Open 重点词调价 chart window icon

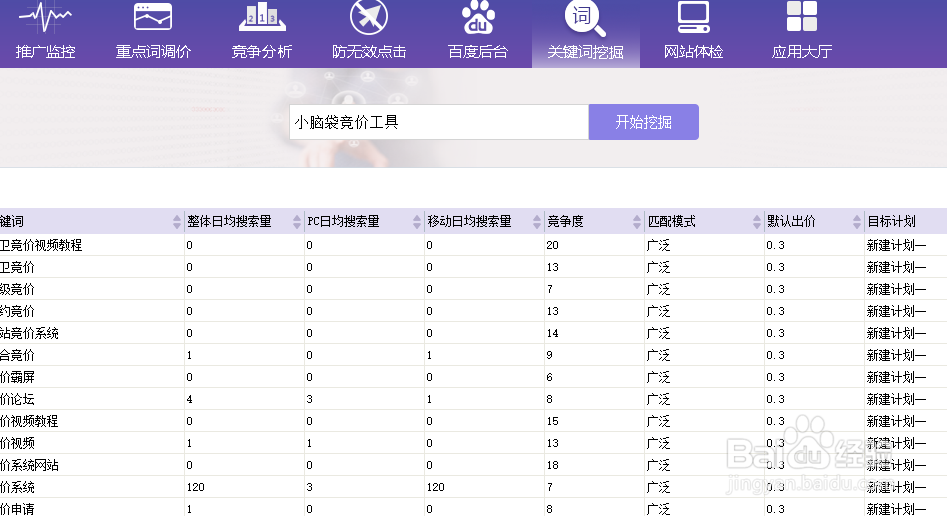tap(153, 16)
